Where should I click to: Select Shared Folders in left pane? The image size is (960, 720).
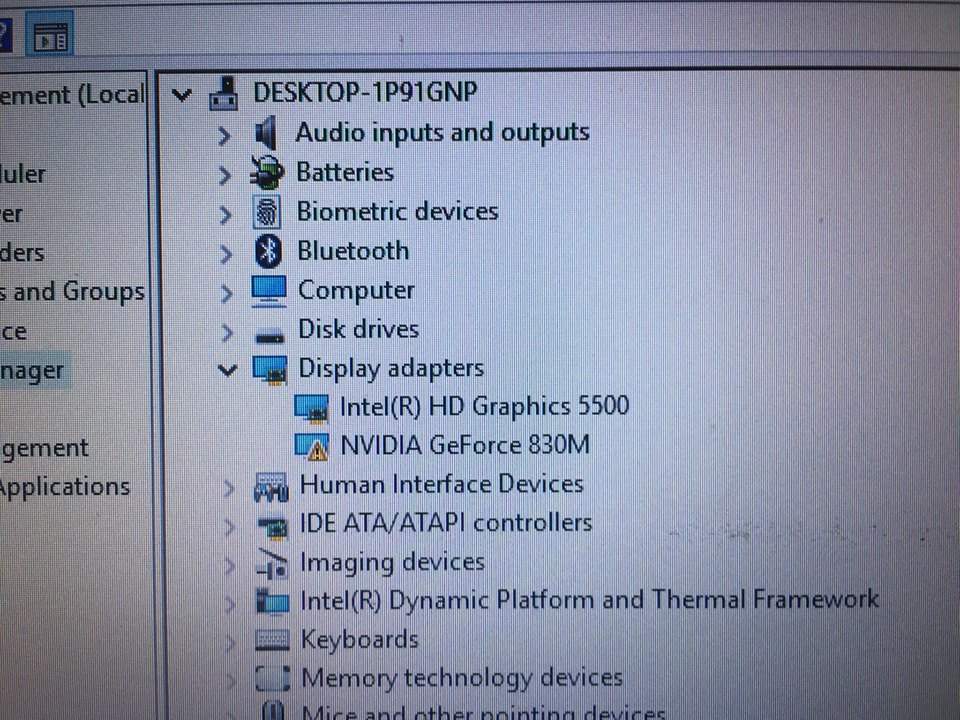click(22, 253)
